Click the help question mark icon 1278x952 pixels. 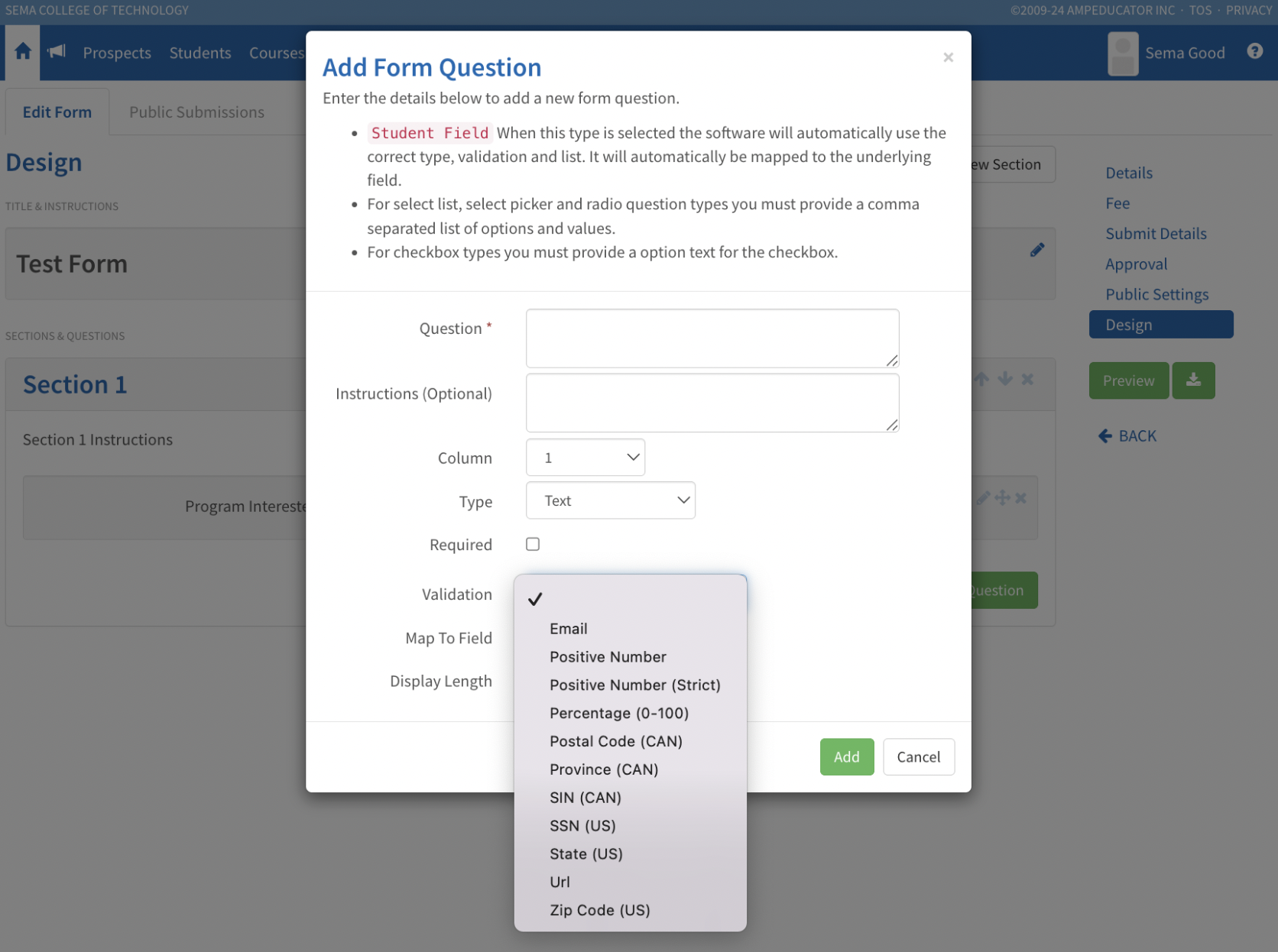click(x=1254, y=51)
